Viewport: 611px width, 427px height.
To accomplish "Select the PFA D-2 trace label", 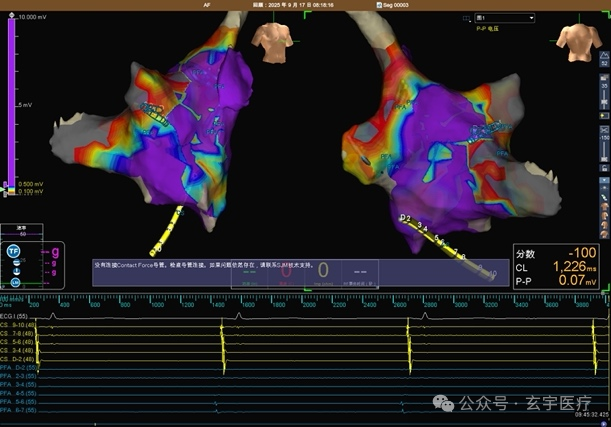I will [x=18, y=367].
